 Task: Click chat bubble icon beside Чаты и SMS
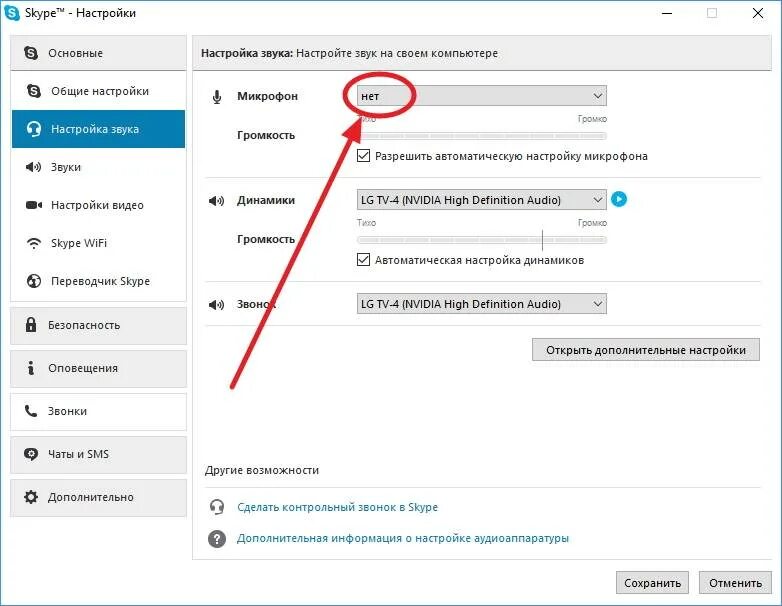[x=31, y=454]
